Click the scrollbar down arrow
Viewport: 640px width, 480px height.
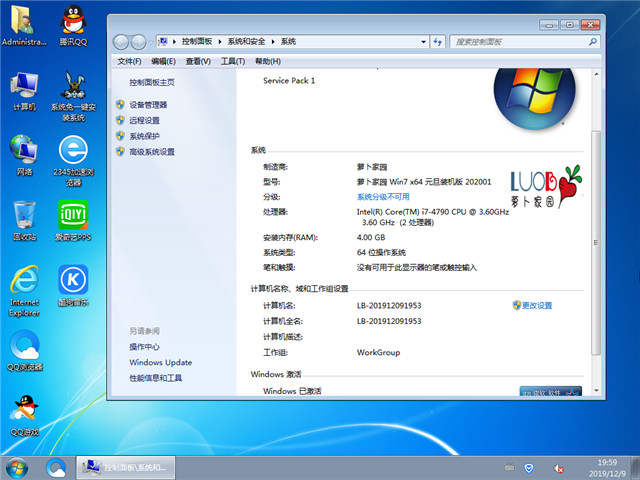click(596, 390)
